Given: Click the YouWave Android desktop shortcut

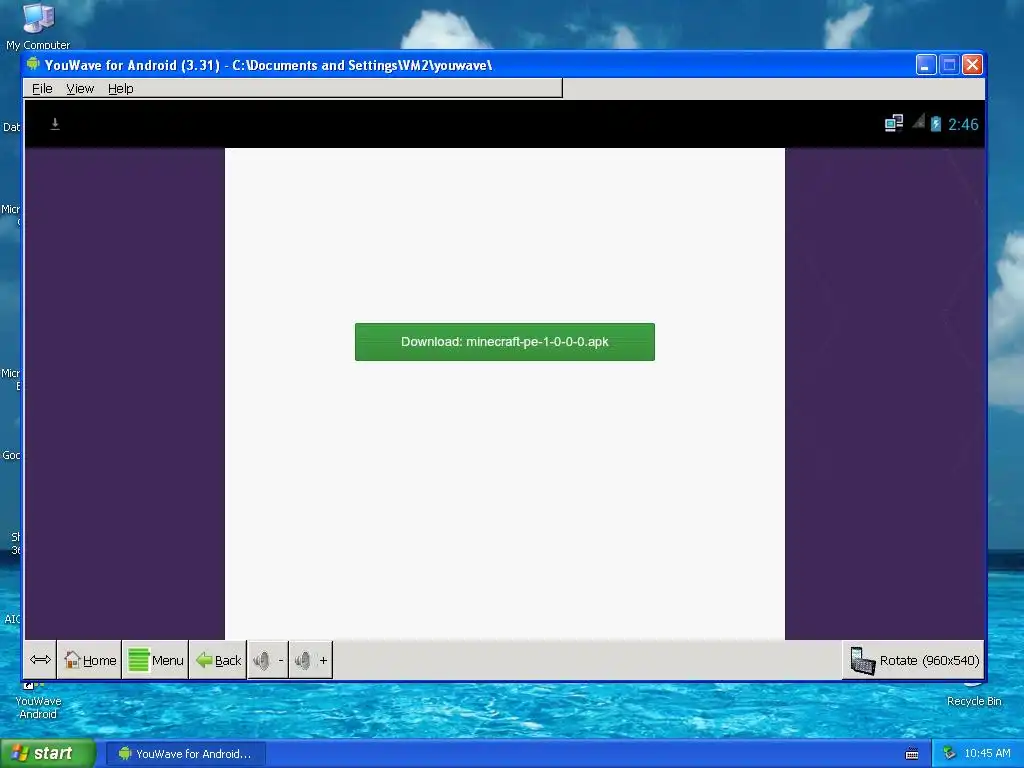Looking at the screenshot, I should point(38,700).
